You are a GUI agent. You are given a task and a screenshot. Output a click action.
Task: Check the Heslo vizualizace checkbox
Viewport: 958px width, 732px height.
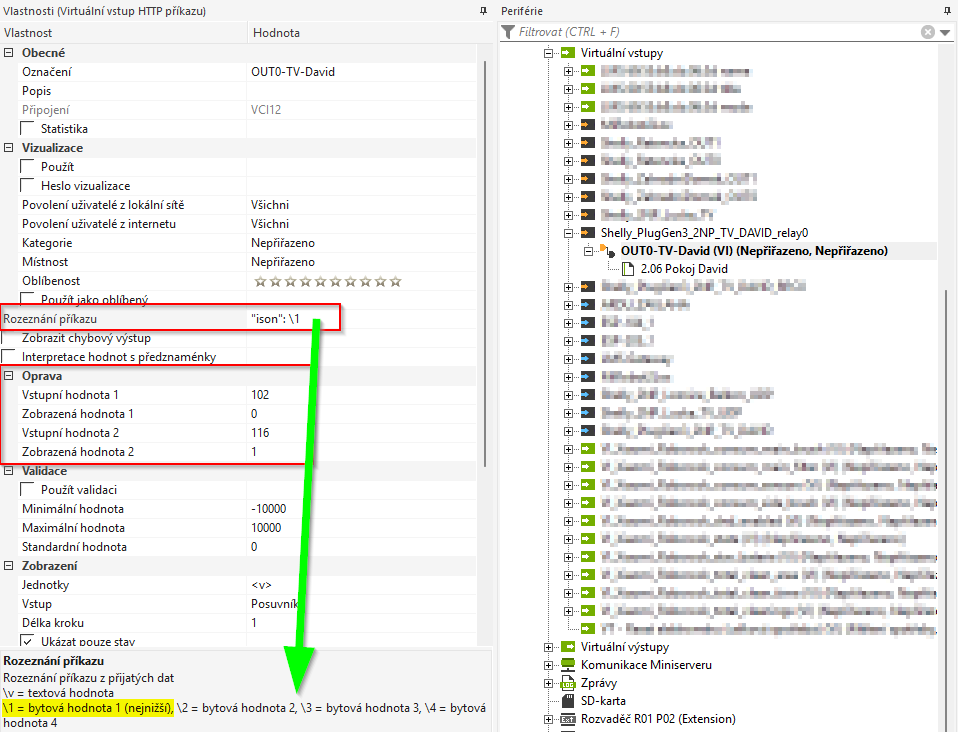(x=28, y=186)
